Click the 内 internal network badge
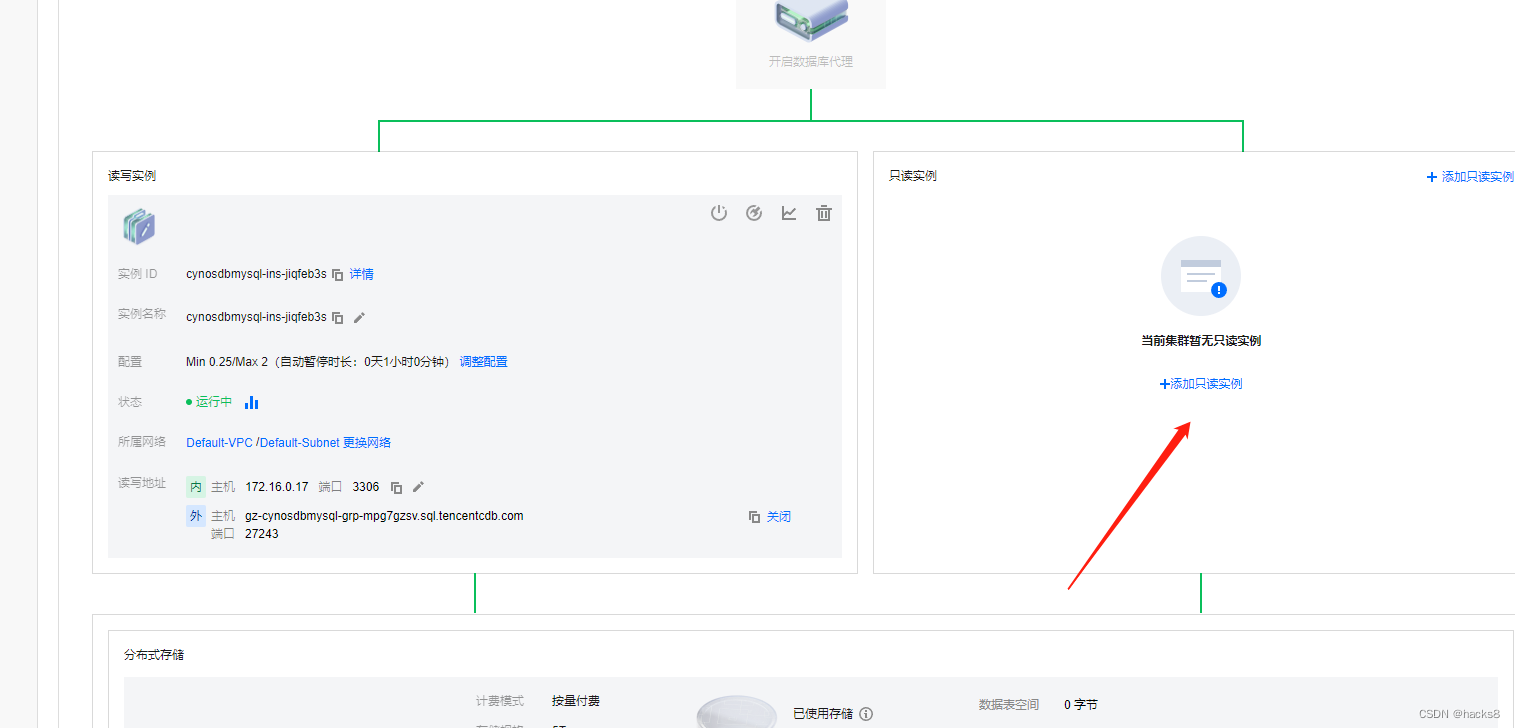Viewport: 1515px width, 728px height. tap(196, 487)
